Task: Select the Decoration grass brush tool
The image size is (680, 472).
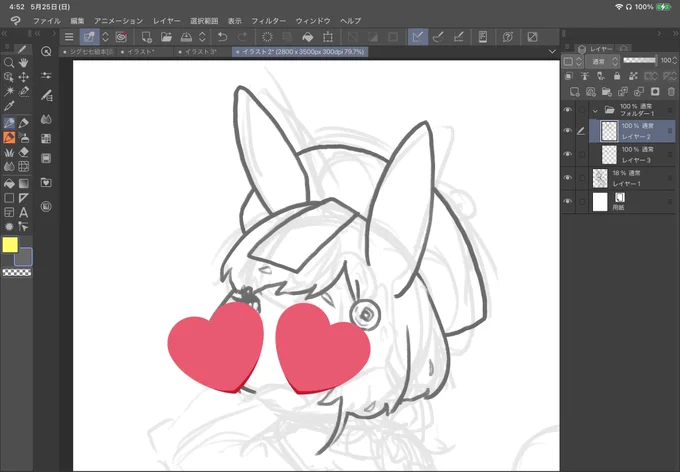Action: point(9,152)
